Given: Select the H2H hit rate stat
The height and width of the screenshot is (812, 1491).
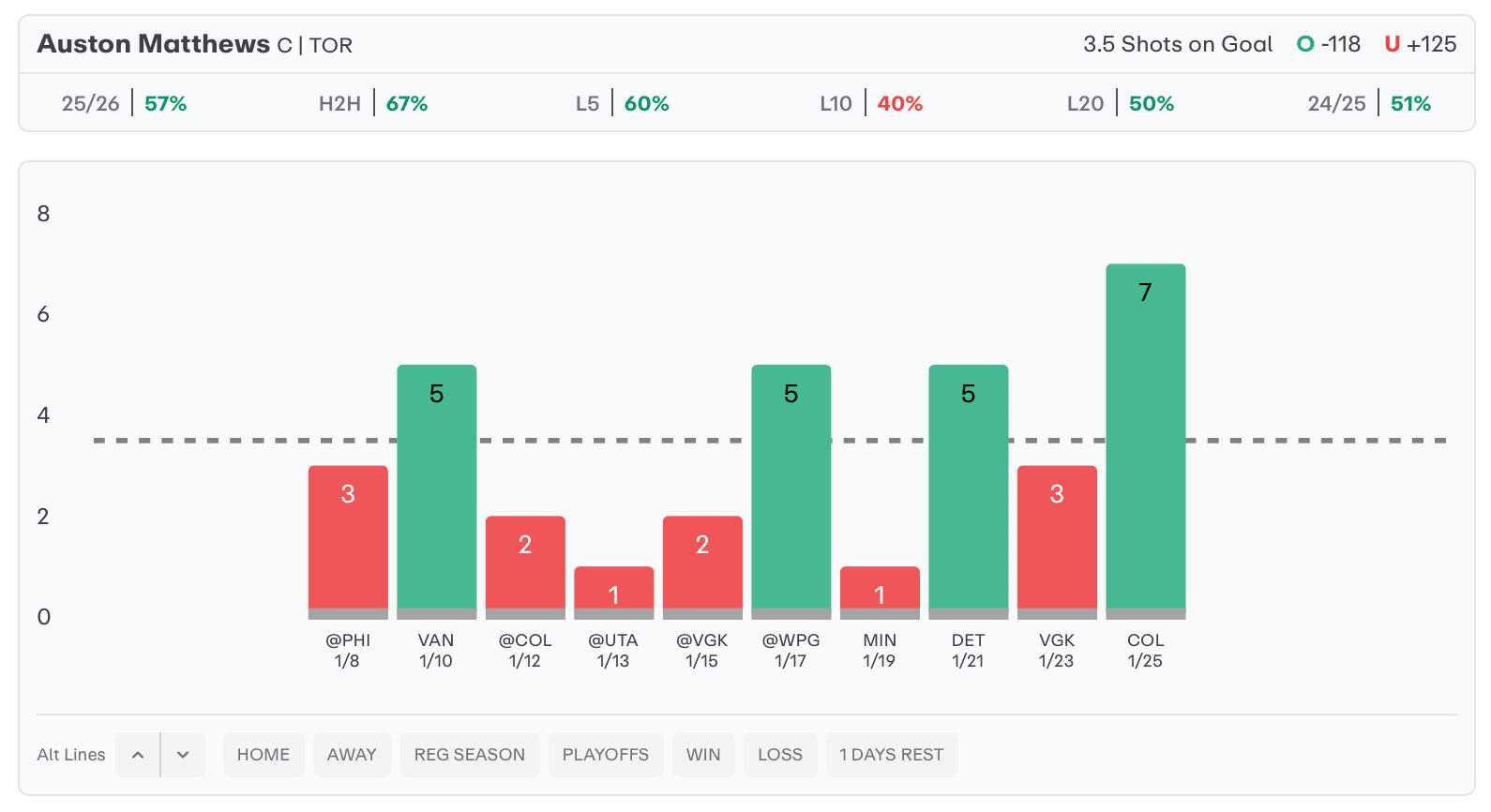Looking at the screenshot, I should [373, 103].
